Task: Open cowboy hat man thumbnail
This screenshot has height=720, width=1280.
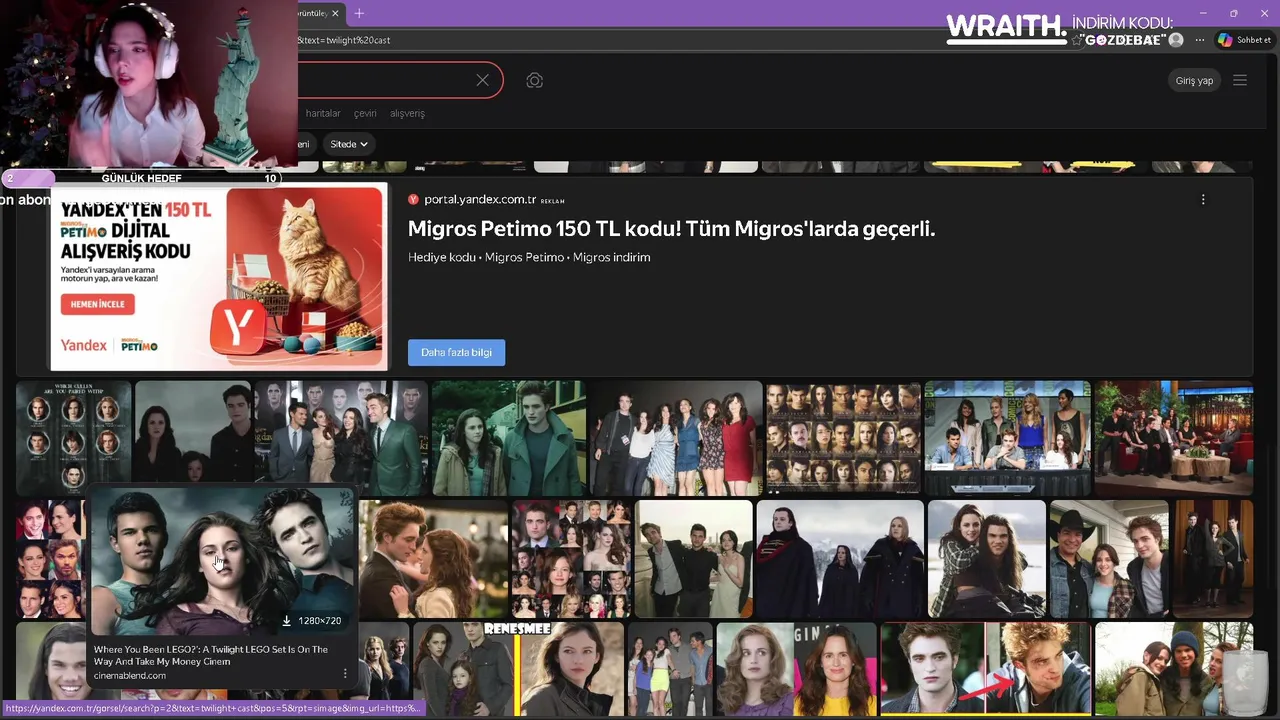Action: (x=1109, y=559)
